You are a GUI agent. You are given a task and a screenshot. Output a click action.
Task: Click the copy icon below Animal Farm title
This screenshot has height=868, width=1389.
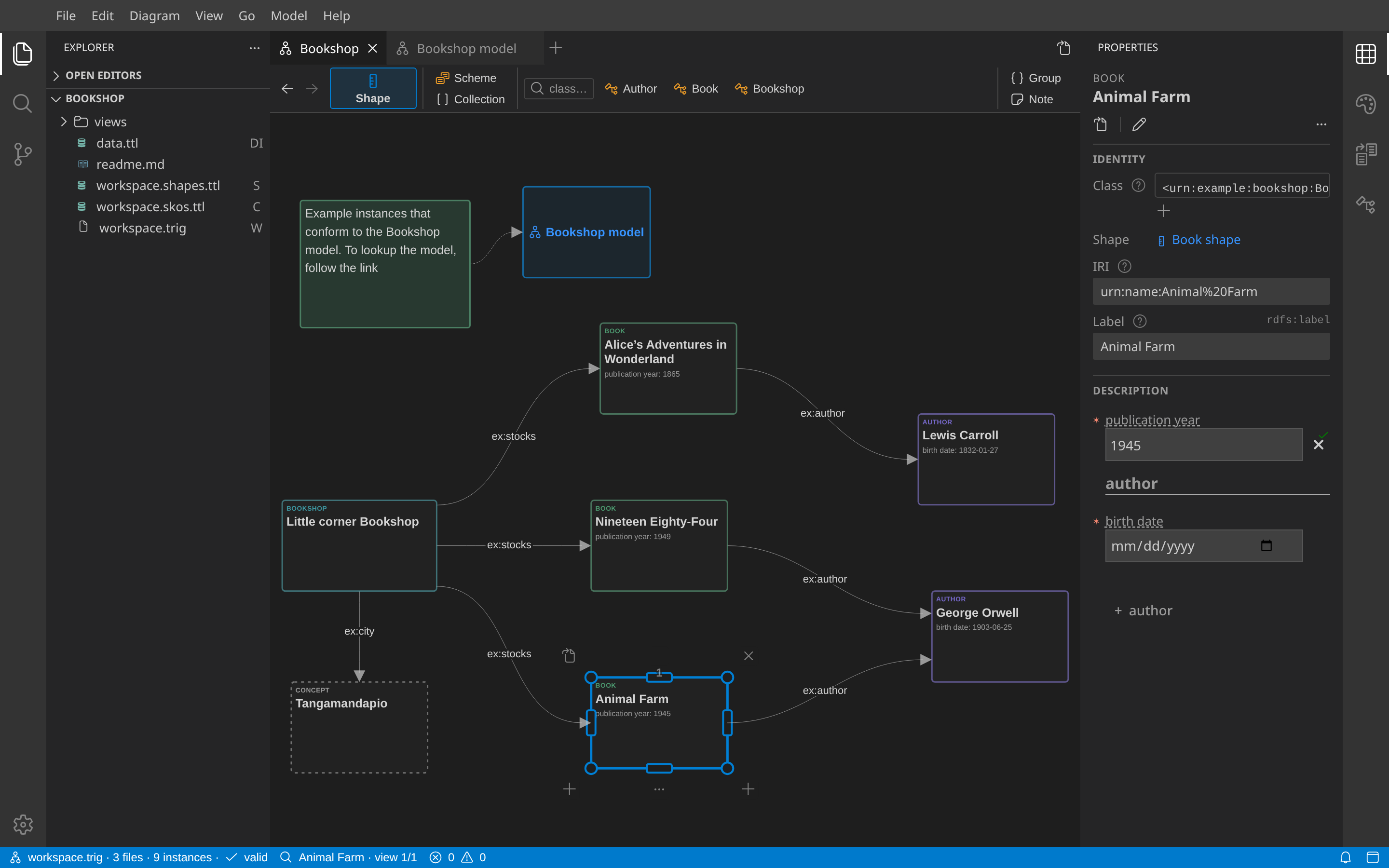(1100, 124)
